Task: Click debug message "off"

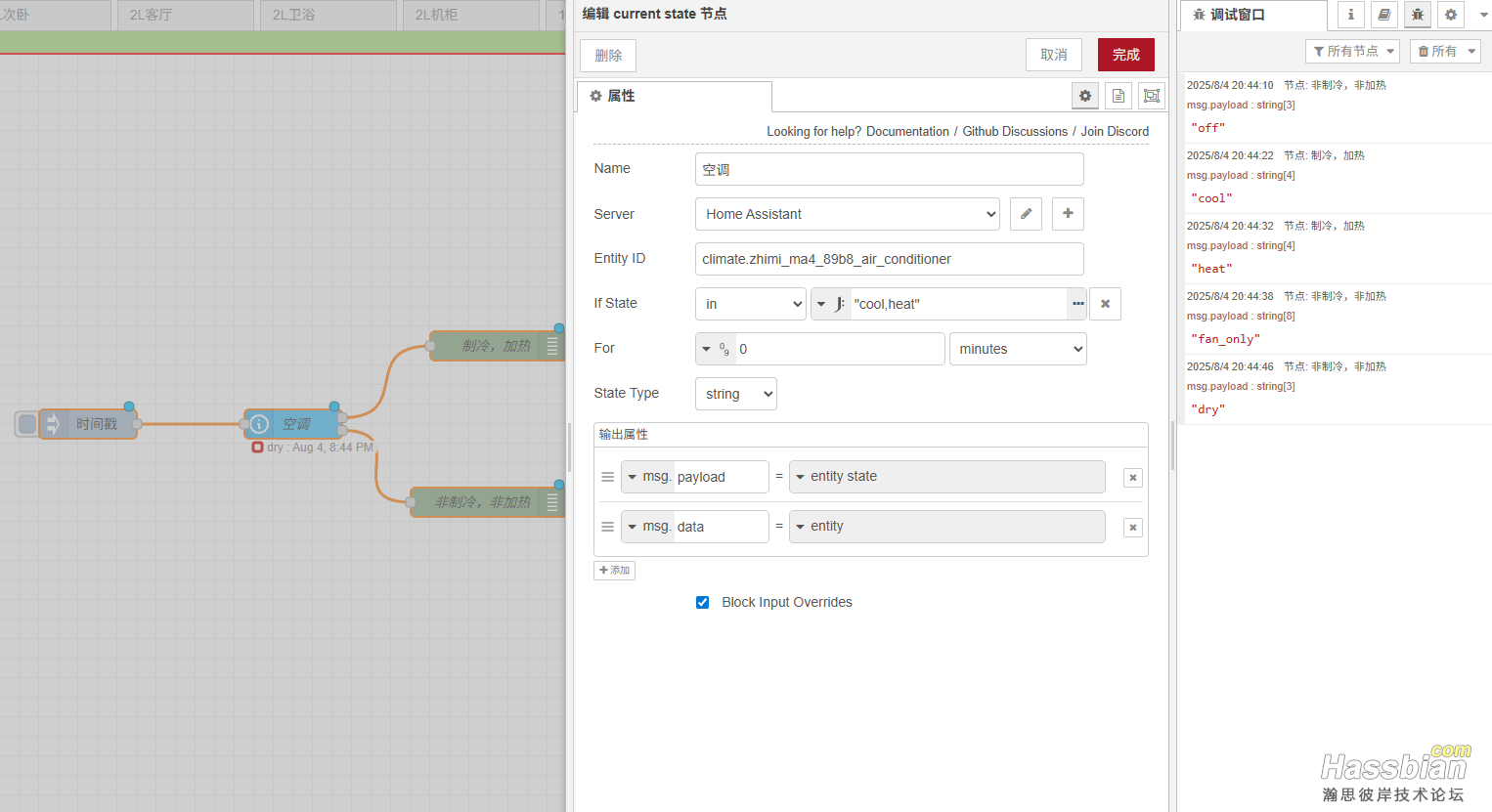Action: click(x=1207, y=128)
